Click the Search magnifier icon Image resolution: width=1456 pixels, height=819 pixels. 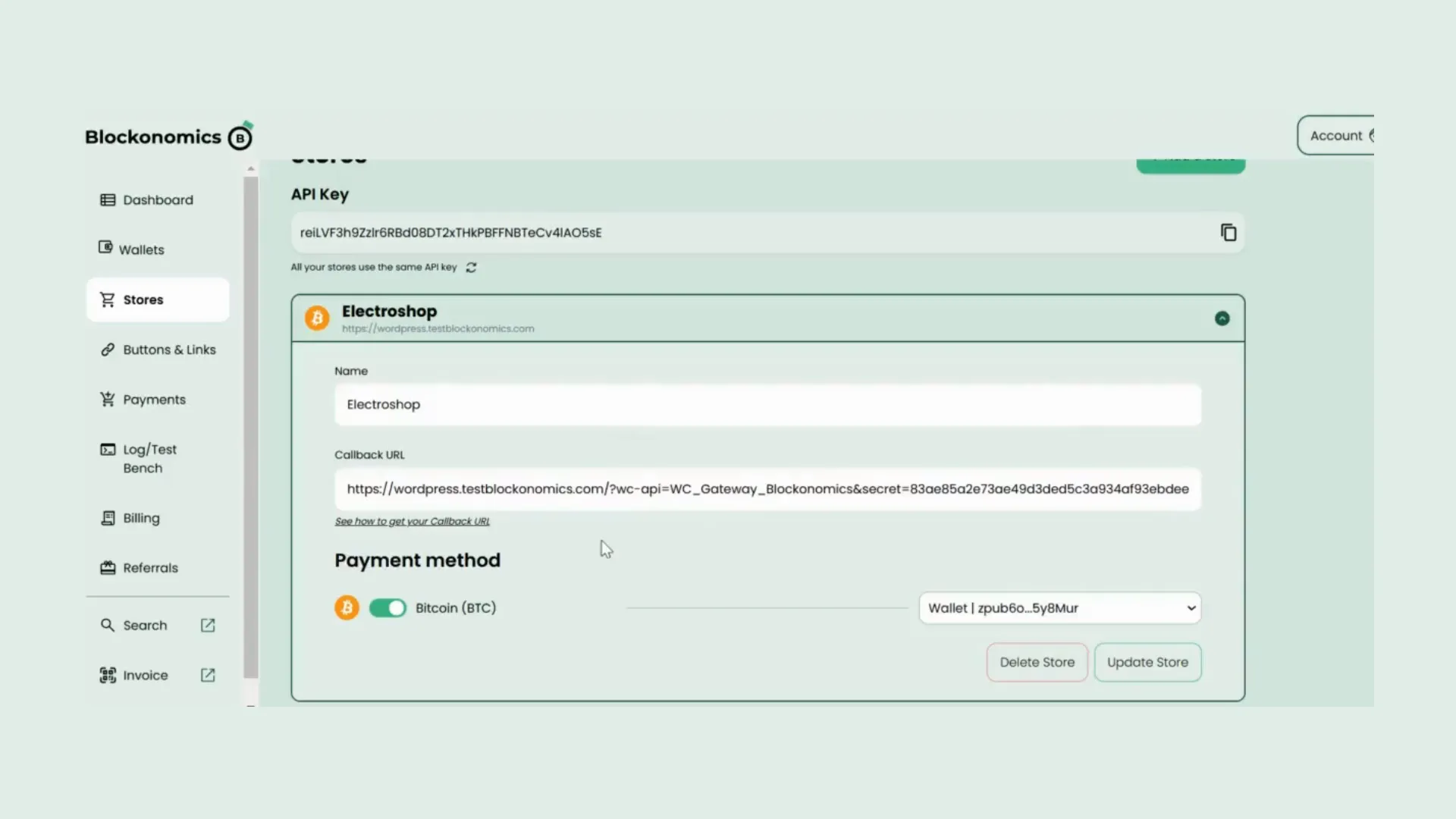coord(108,625)
